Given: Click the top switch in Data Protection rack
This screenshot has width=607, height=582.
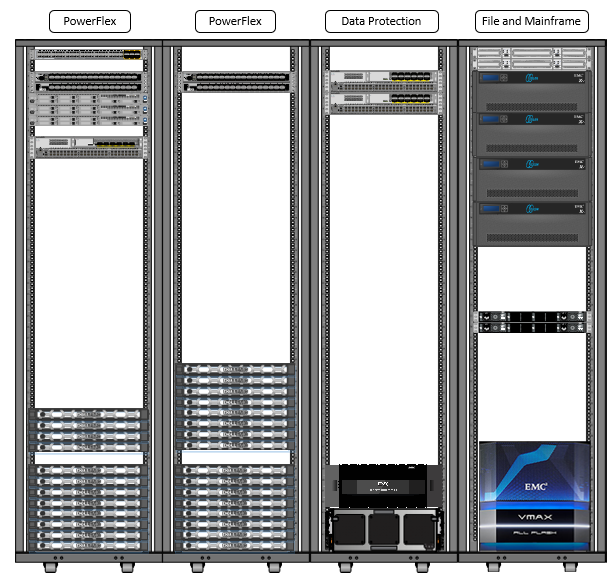Looking at the screenshot, I should [384, 80].
